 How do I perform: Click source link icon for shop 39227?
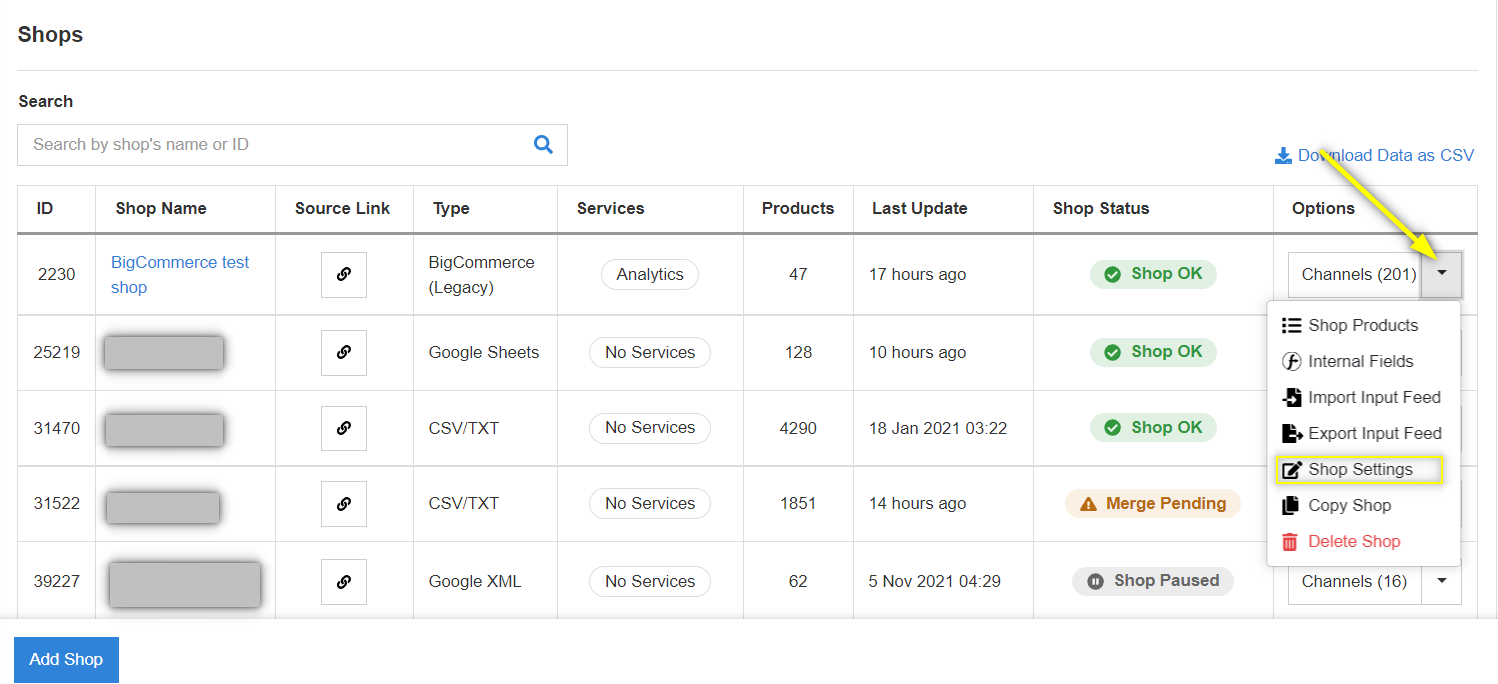point(343,581)
